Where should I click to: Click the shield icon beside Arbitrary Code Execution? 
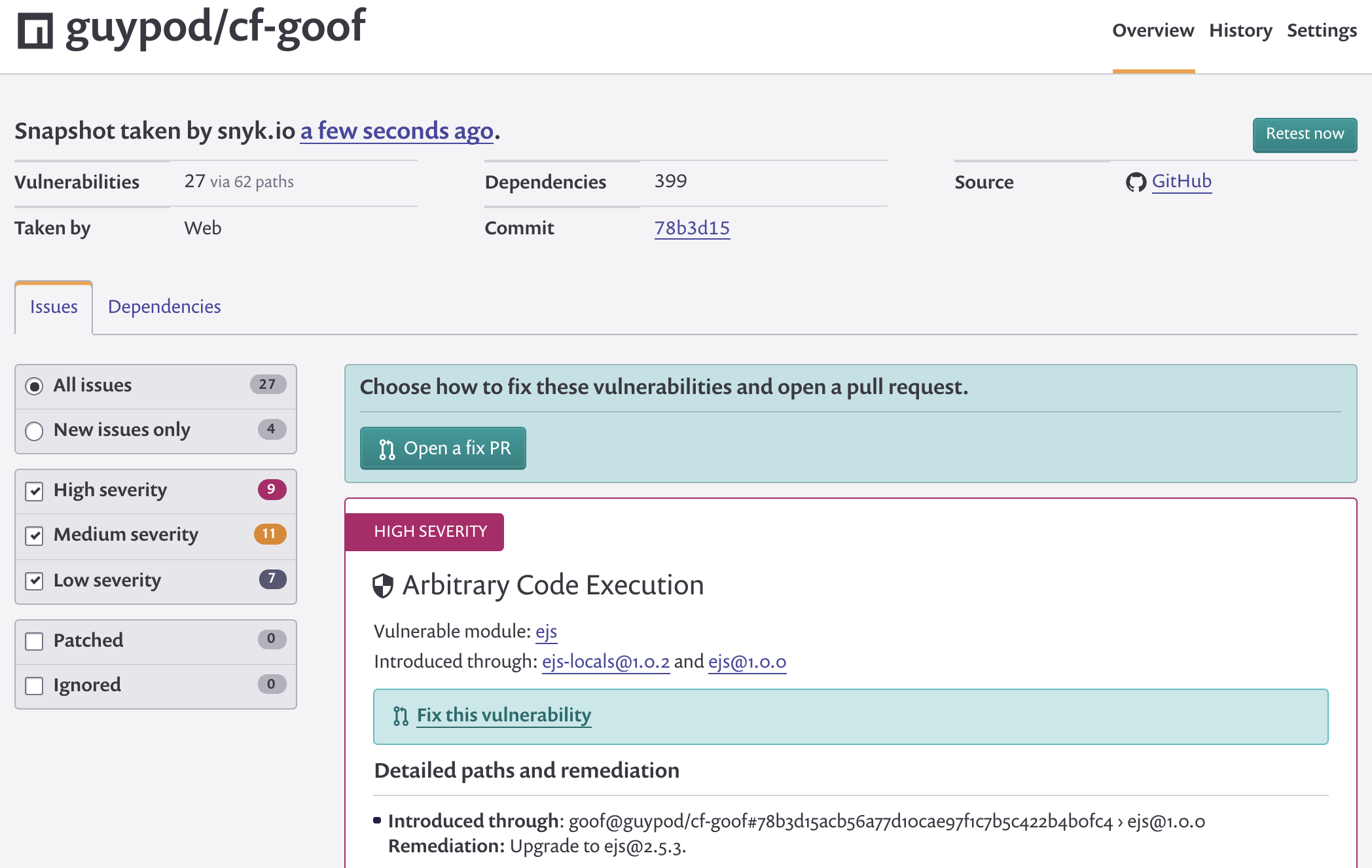383,585
